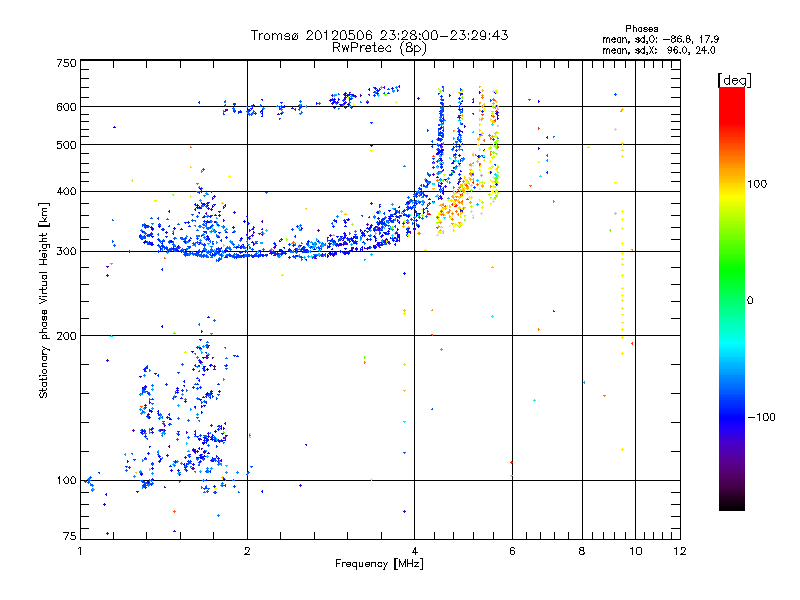Click the x-axis label "4"
Screen dimensions: 800x600
[414, 551]
